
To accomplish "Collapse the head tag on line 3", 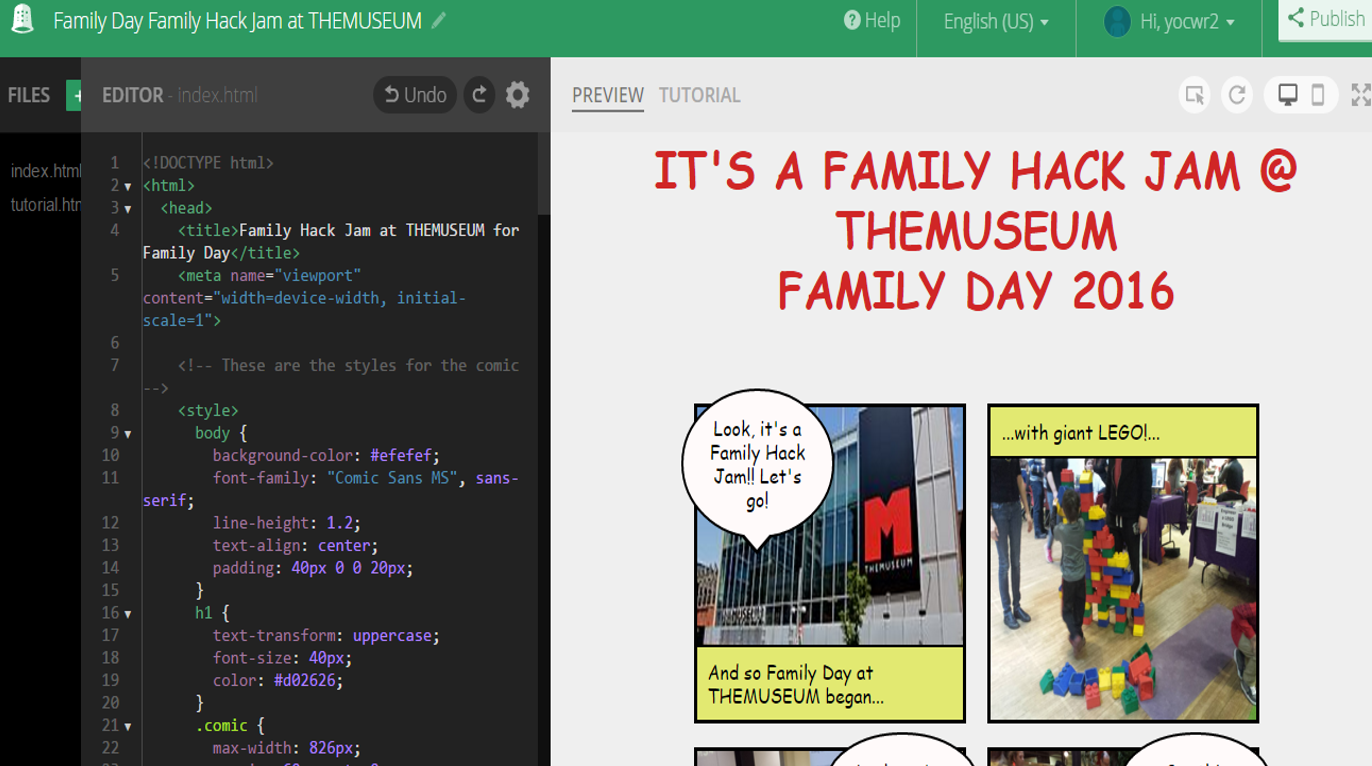I will [128, 208].
